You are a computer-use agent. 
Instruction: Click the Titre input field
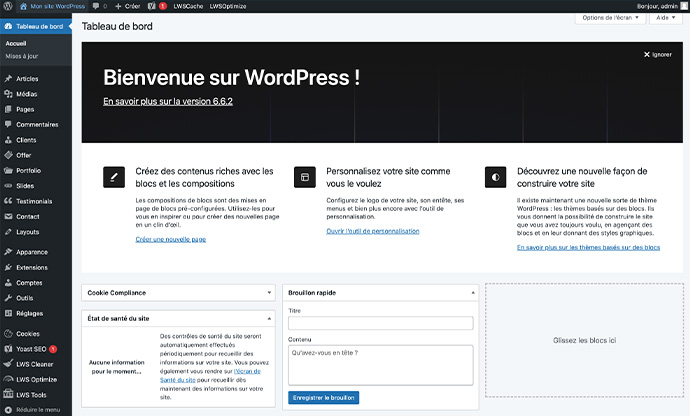(x=381, y=323)
